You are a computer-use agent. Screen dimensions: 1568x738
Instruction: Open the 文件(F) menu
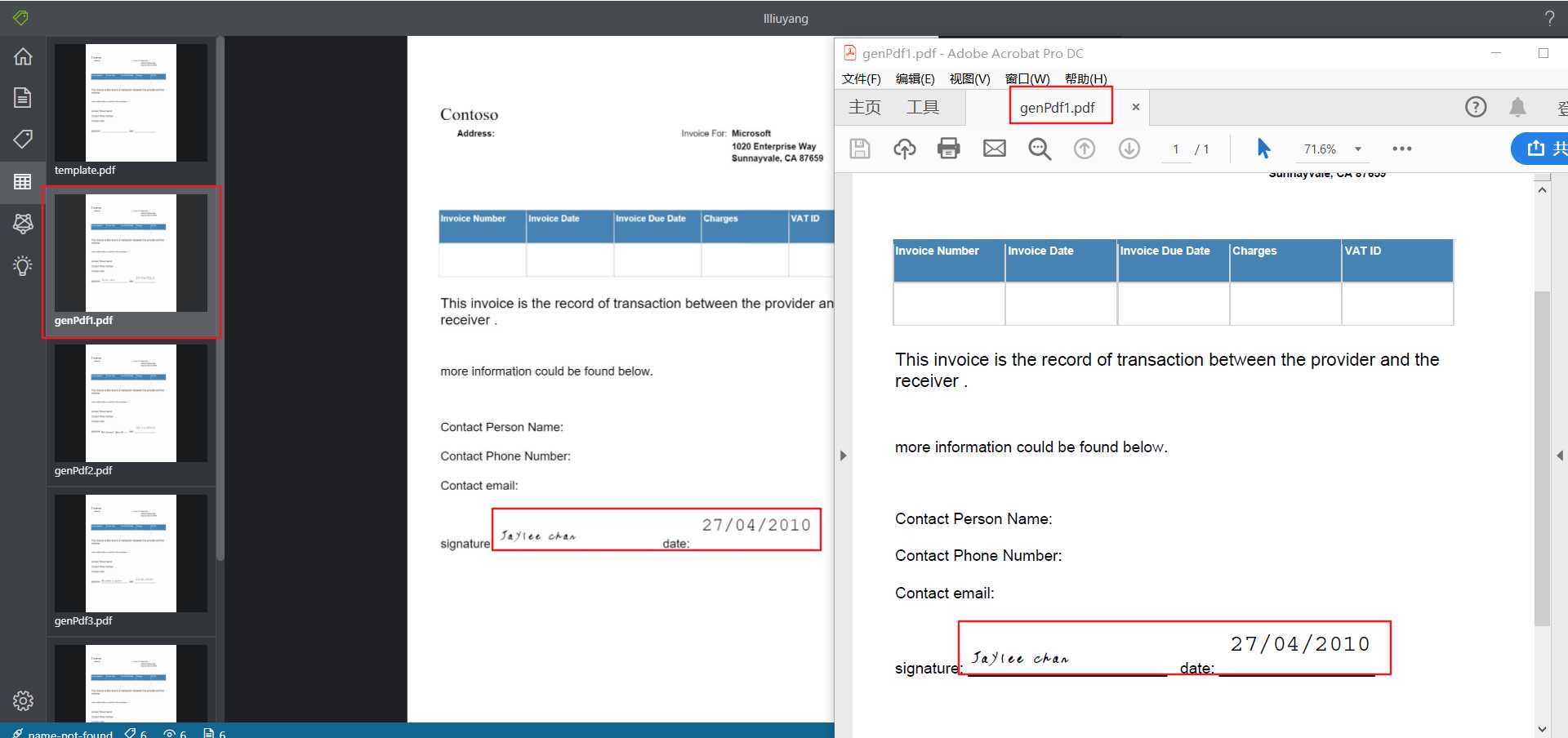(x=861, y=78)
